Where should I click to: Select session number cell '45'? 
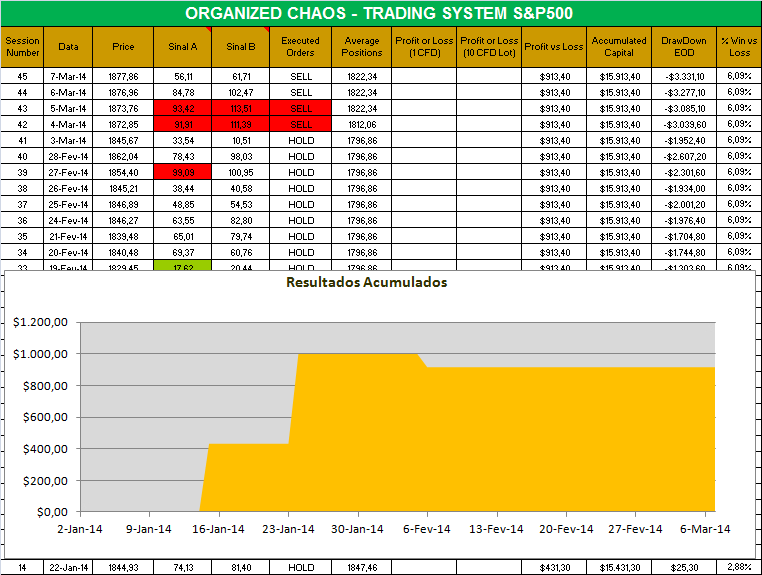[x=22, y=76]
